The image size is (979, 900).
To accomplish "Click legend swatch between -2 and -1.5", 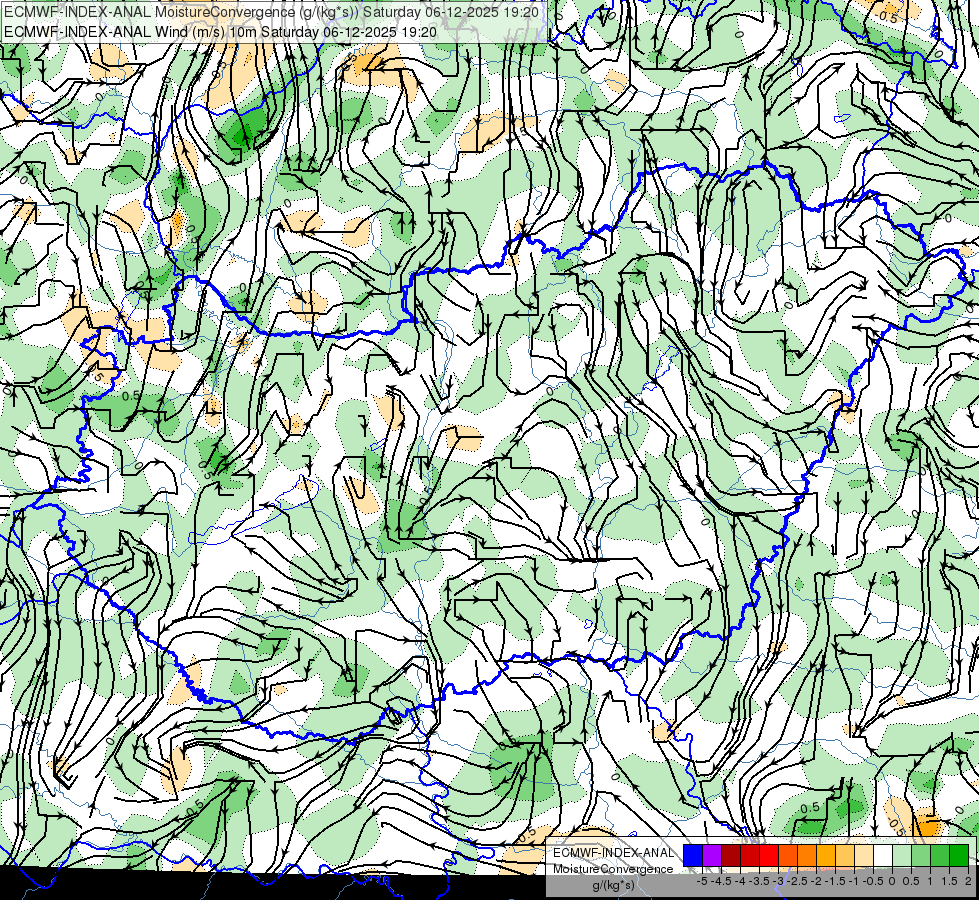I will click(826, 855).
